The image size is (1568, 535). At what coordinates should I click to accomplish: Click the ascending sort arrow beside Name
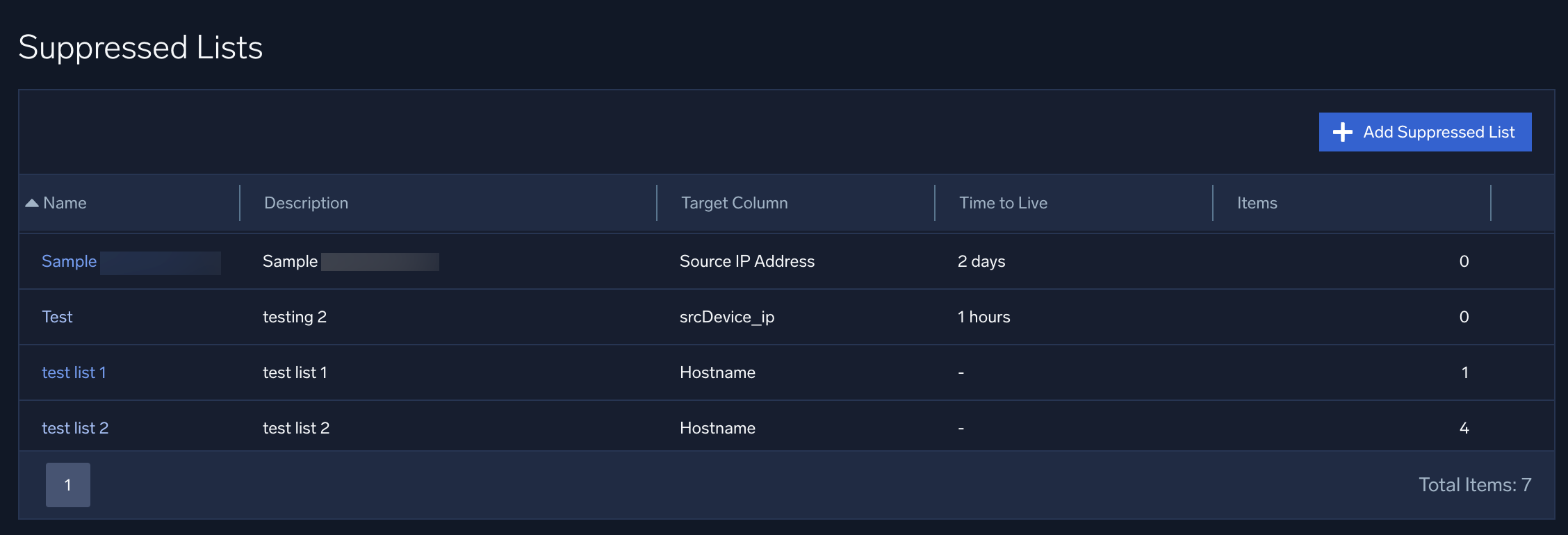[32, 203]
